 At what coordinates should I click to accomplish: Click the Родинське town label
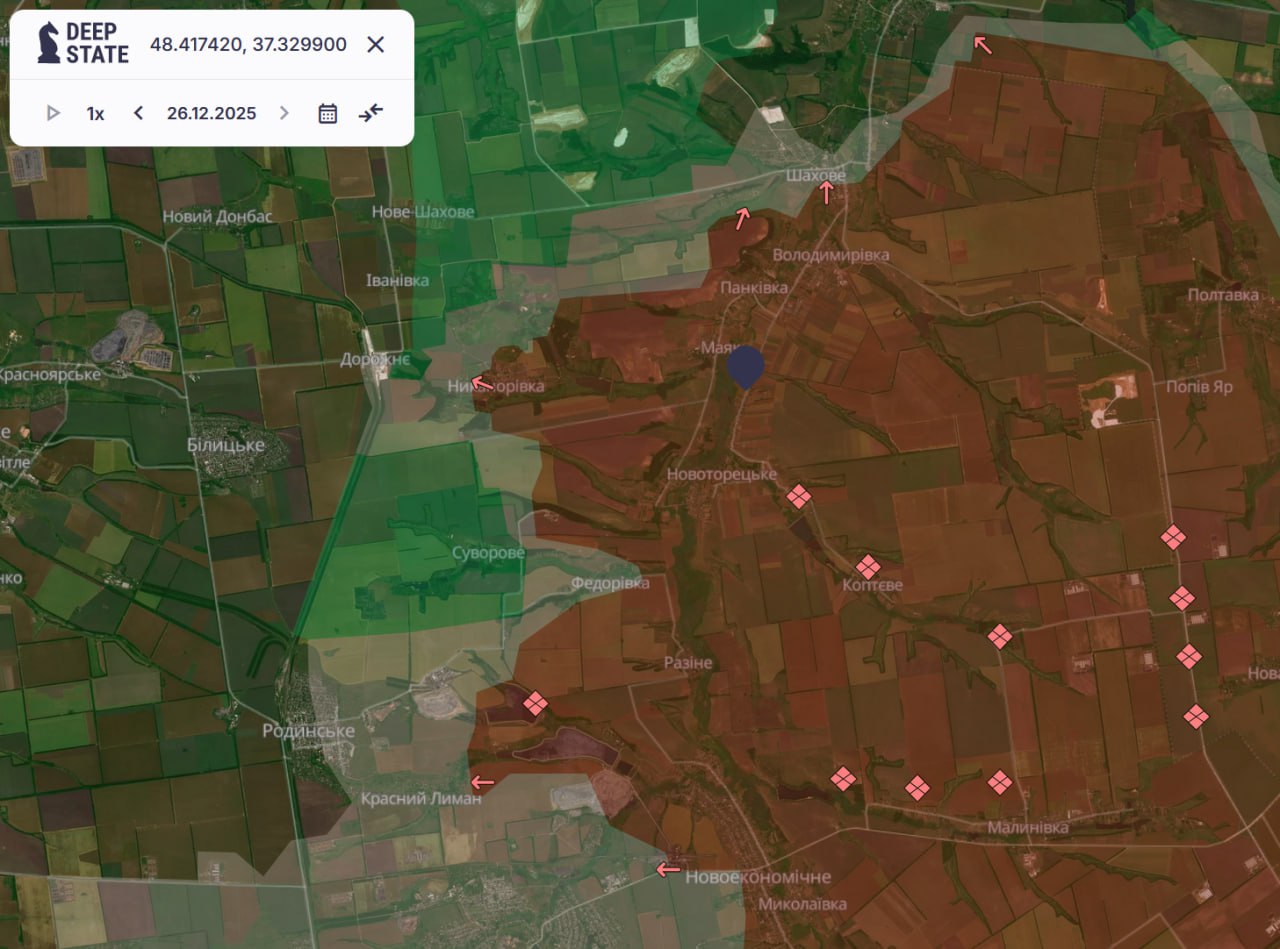tap(308, 731)
